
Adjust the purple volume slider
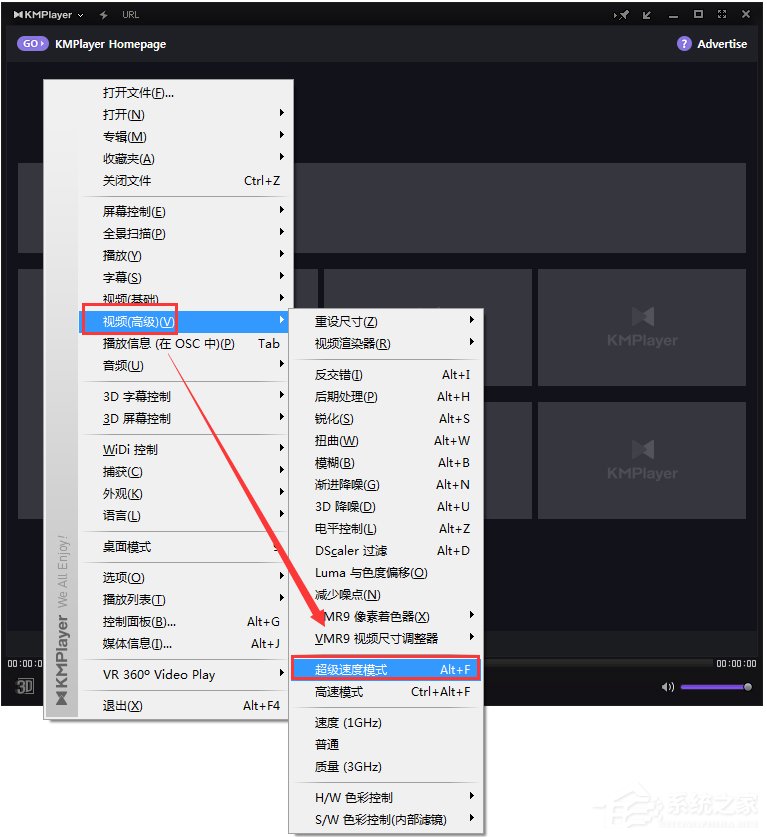[x=716, y=687]
